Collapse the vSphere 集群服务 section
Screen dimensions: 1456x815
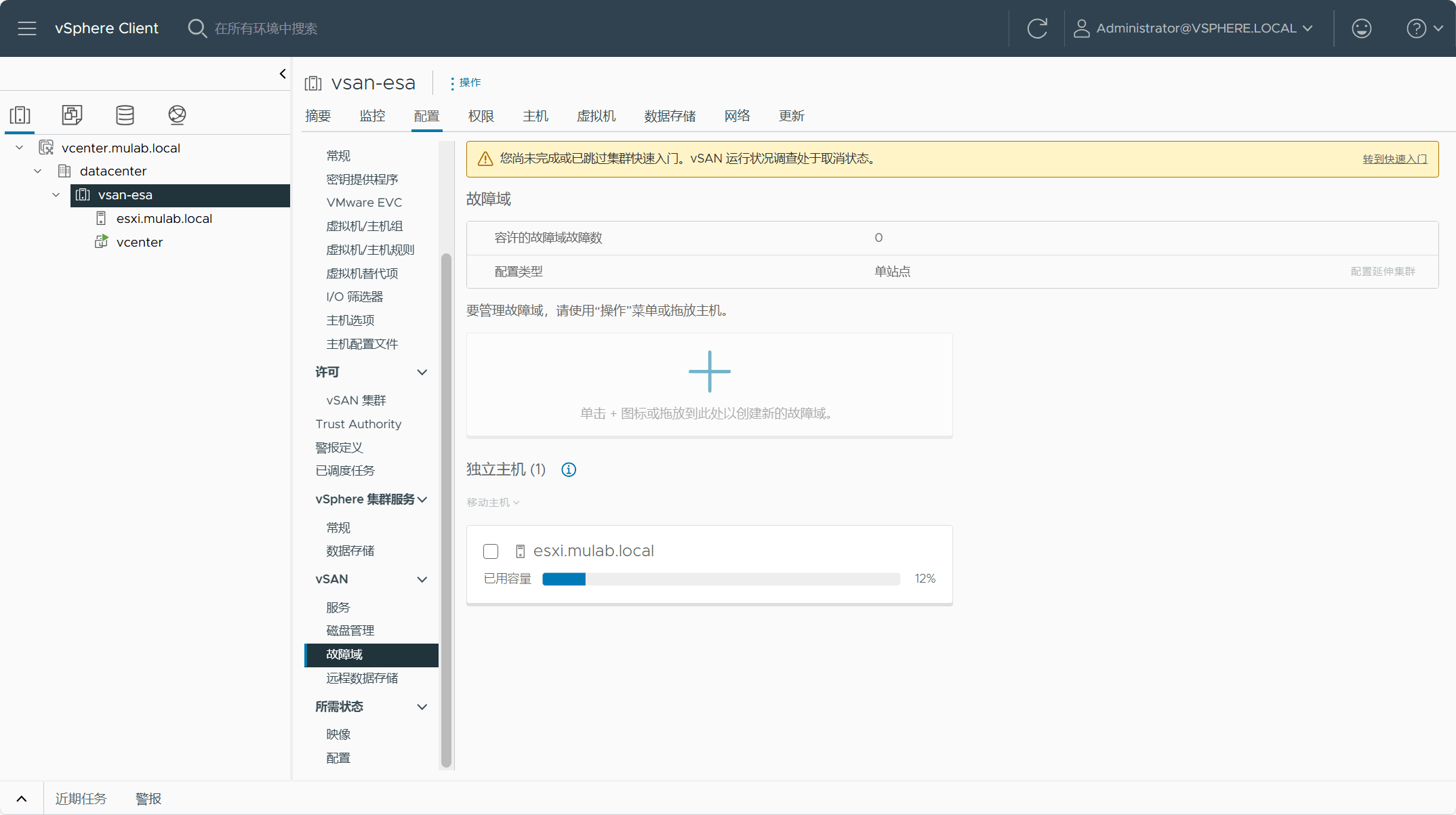[x=422, y=499]
